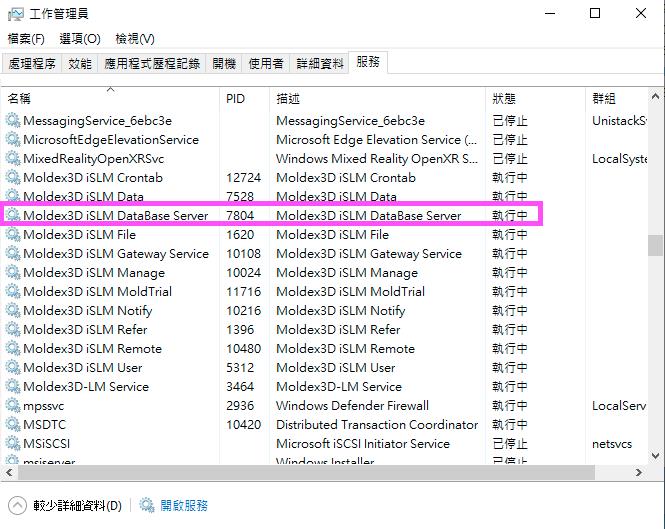Open the 檔案(F) menu
The height and width of the screenshot is (529, 665).
pos(26,39)
